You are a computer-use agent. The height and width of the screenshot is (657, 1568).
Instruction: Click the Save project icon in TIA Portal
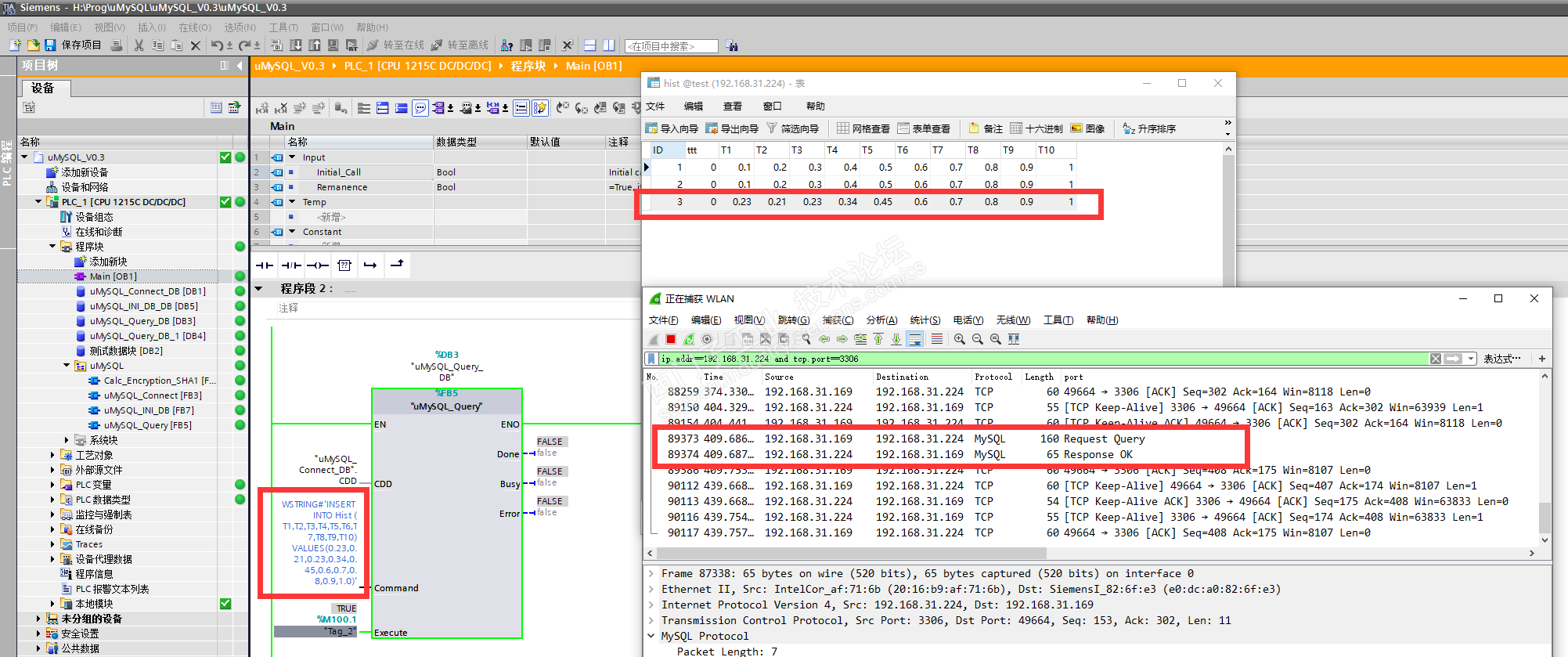click(x=50, y=45)
